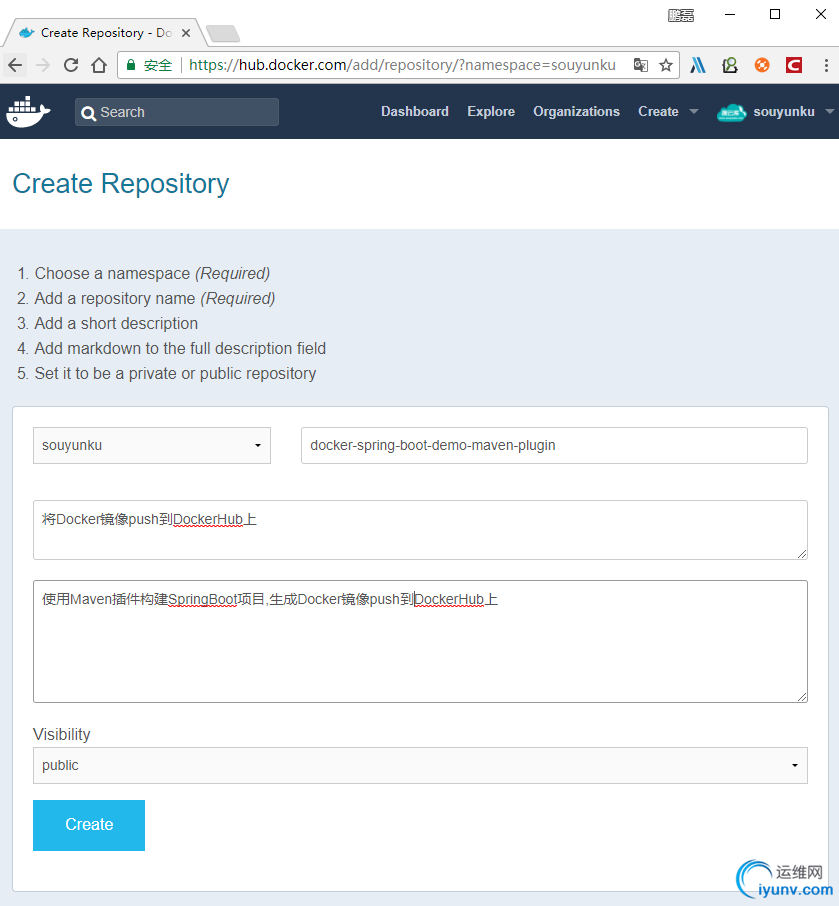Viewport: 839px width, 906px height.
Task: Bookmark this page with the star icon
Action: tap(666, 65)
